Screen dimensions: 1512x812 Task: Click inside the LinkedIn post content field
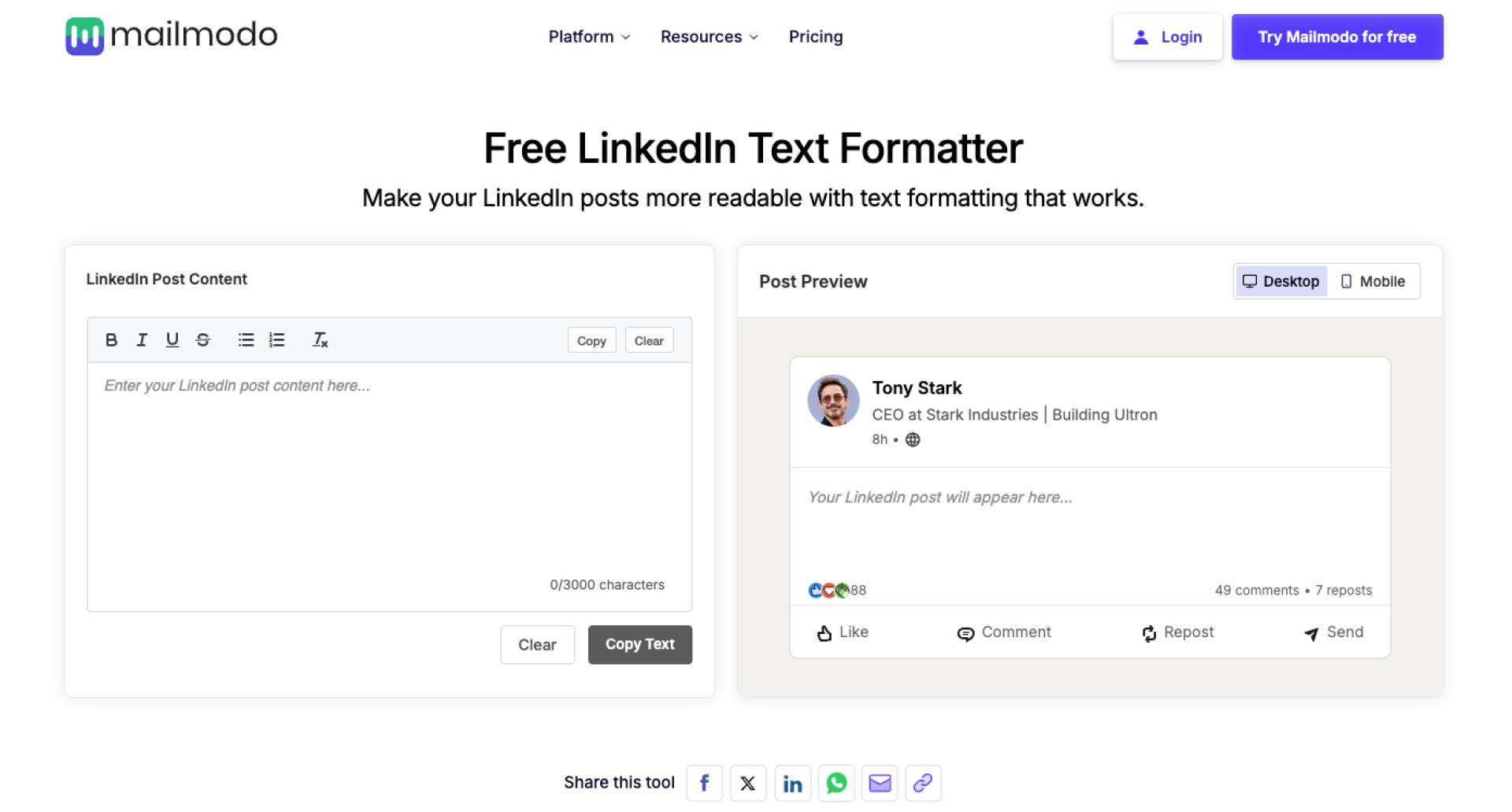pos(389,473)
